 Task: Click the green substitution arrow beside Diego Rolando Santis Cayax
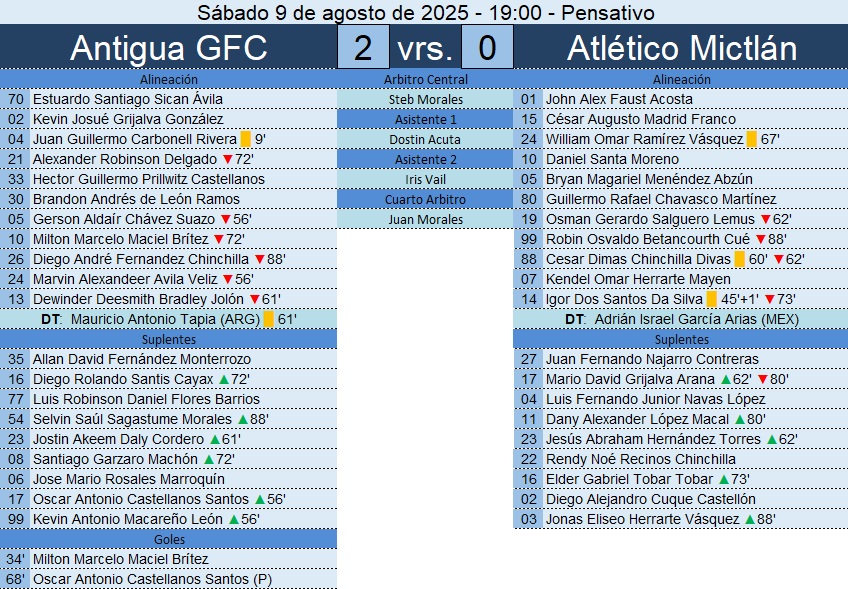(222, 379)
